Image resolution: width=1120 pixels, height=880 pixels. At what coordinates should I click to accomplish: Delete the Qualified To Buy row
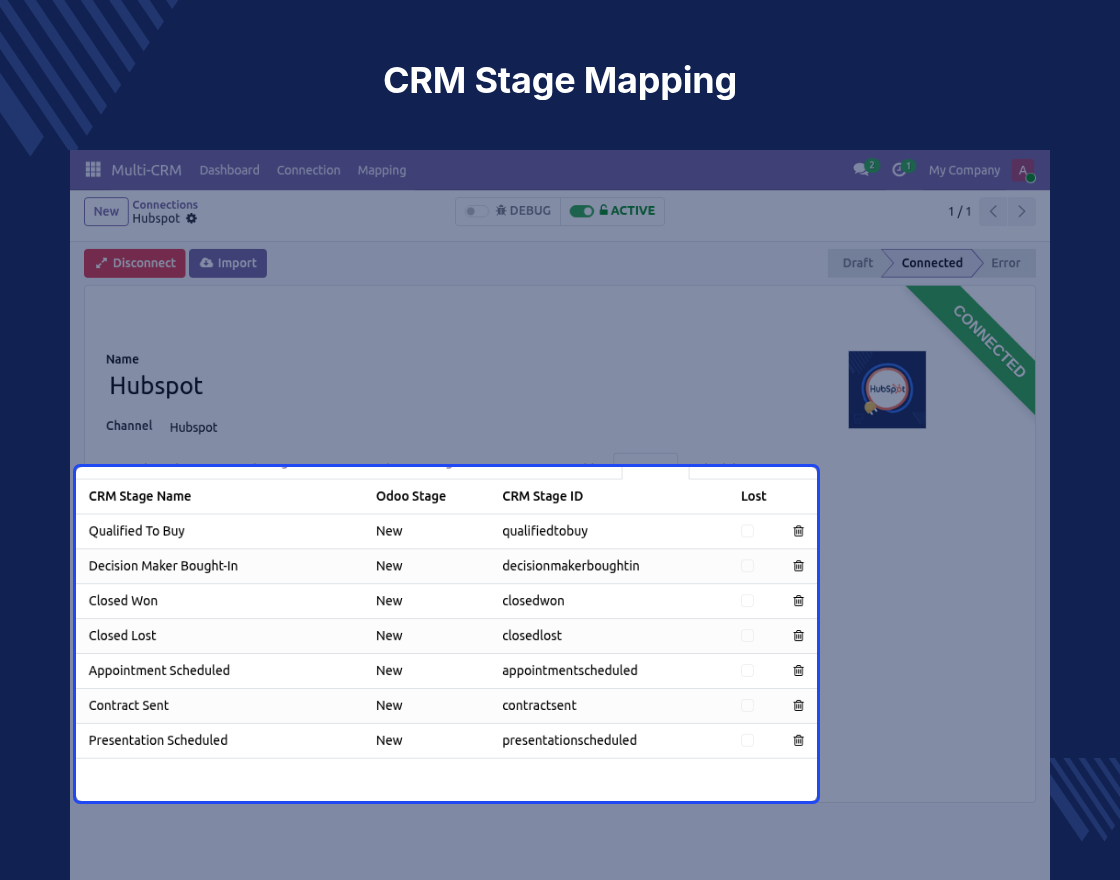point(799,531)
